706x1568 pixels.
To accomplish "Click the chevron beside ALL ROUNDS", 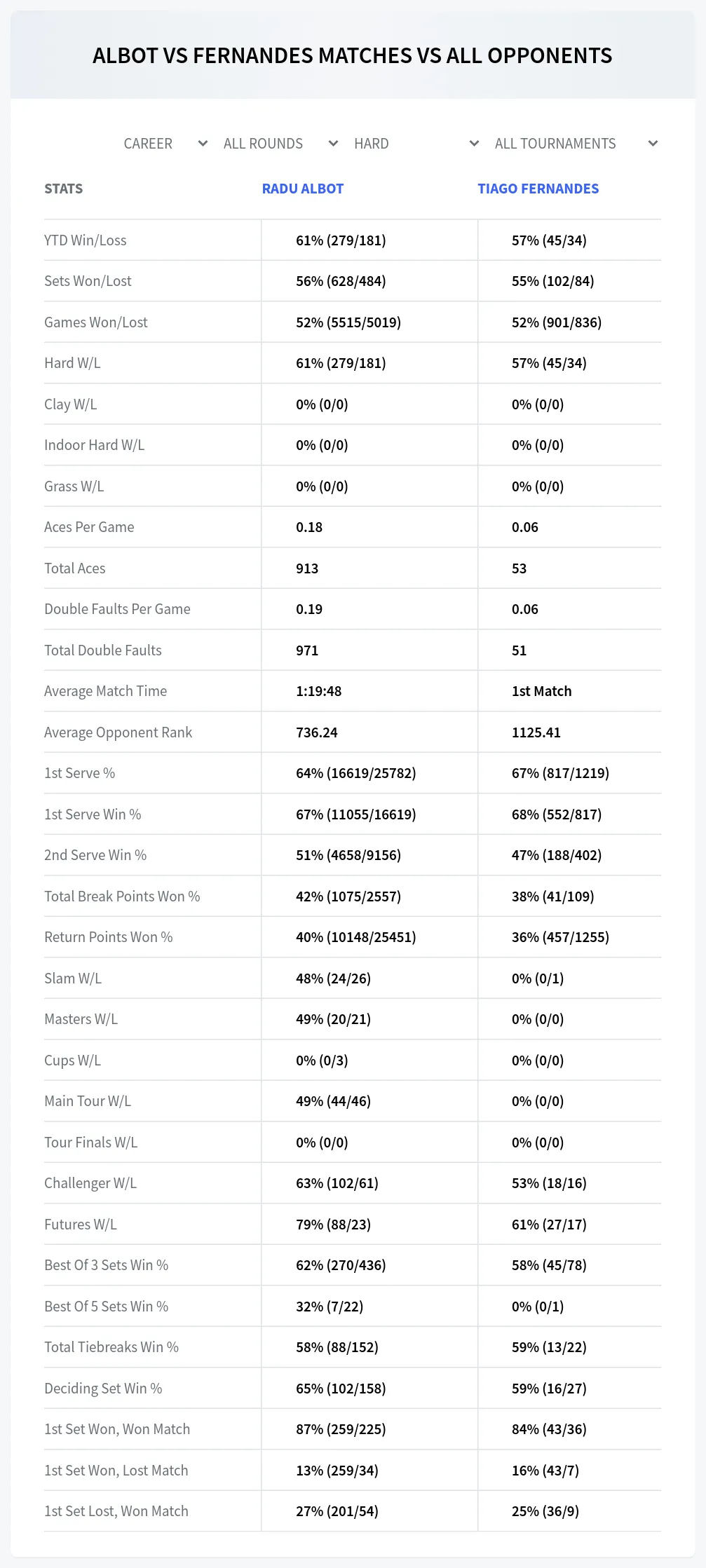I will [x=333, y=144].
